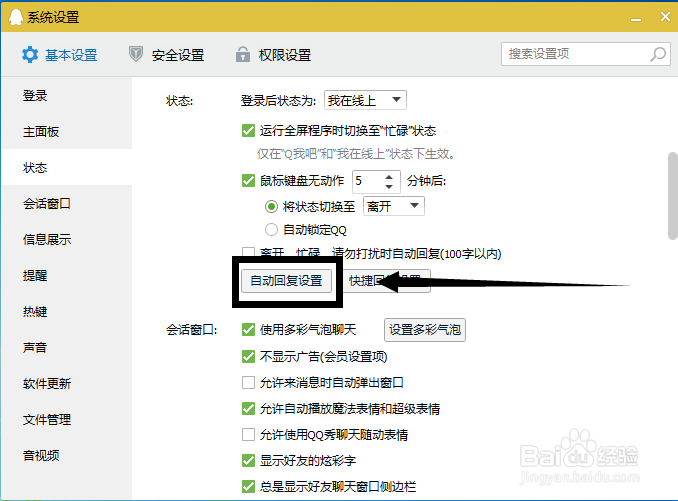
Task: Select 状态 in the sidebar
Action: 67,167
